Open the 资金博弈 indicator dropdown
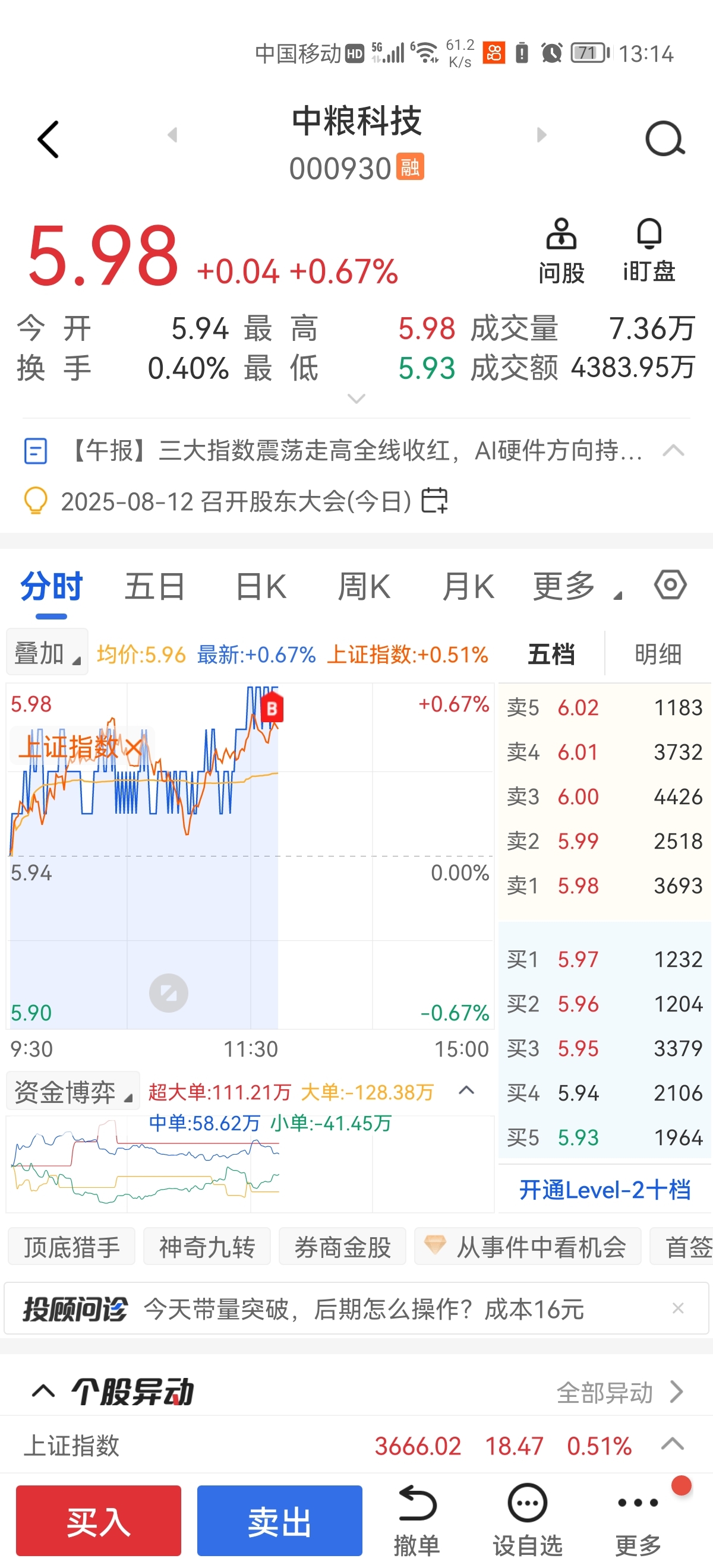 (73, 1092)
